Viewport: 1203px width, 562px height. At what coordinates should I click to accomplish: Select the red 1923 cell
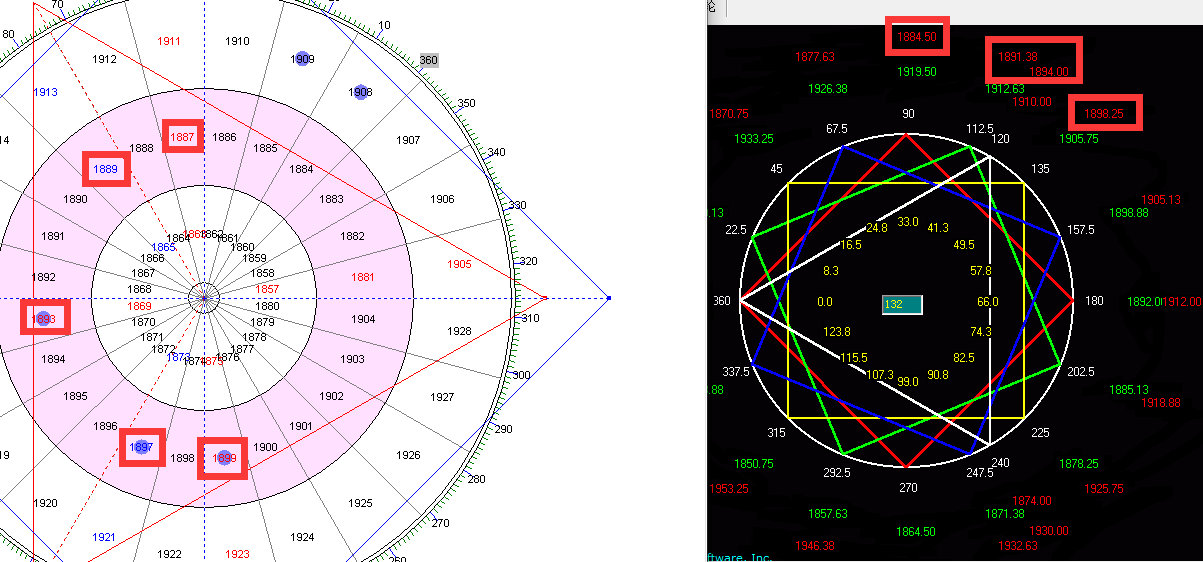[x=237, y=554]
